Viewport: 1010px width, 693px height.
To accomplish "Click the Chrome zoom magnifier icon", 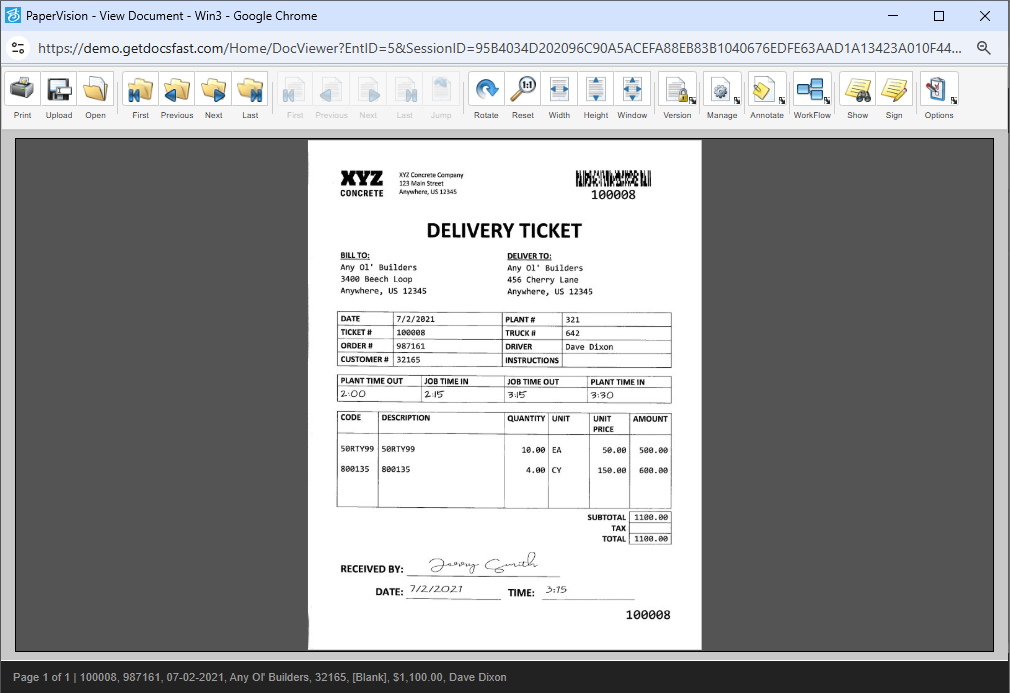I will (x=984, y=48).
